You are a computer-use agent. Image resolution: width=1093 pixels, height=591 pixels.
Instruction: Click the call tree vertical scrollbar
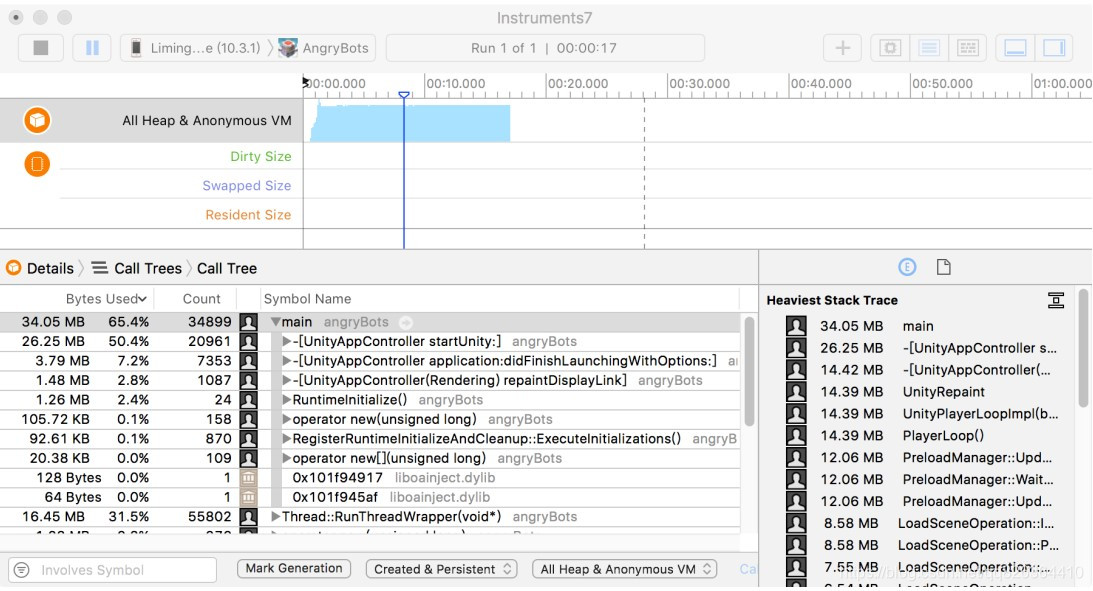[x=749, y=371]
